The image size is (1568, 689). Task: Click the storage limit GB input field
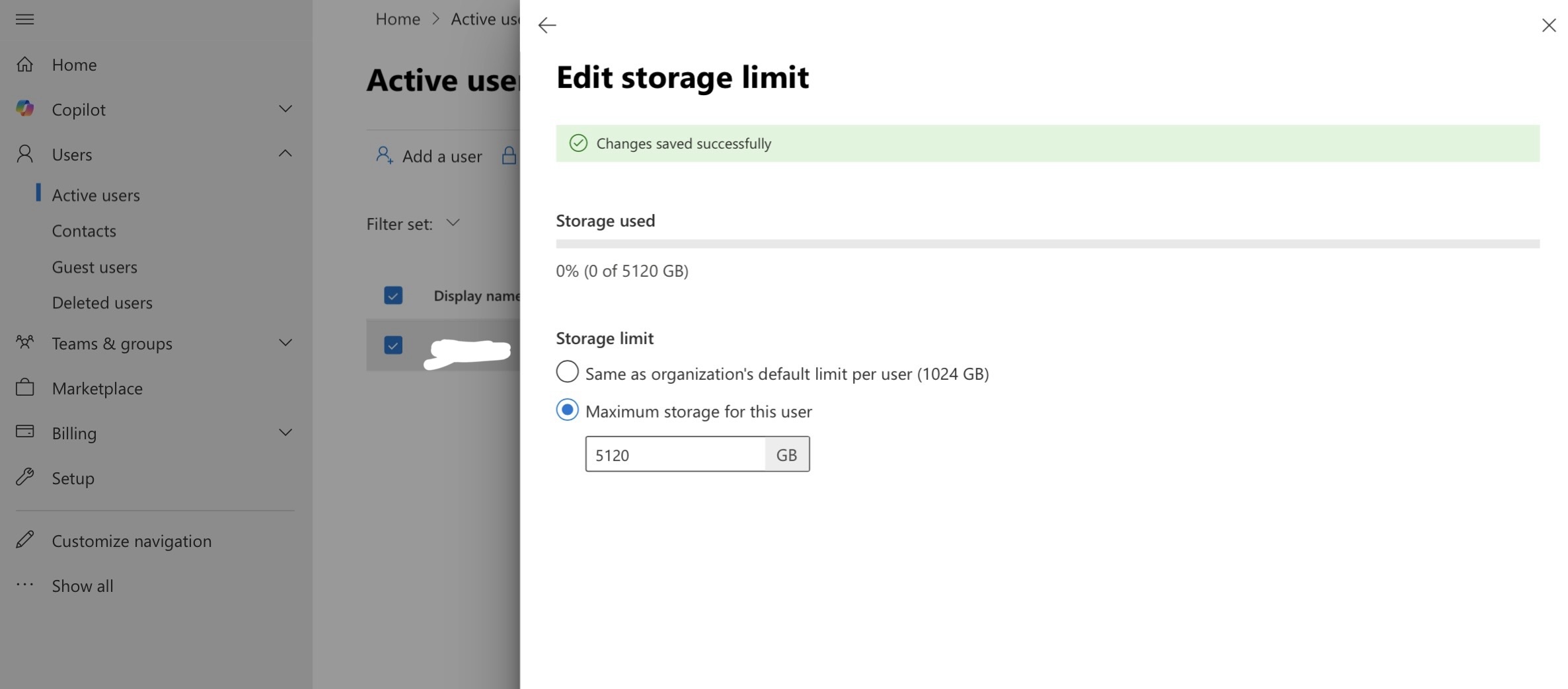tap(675, 454)
